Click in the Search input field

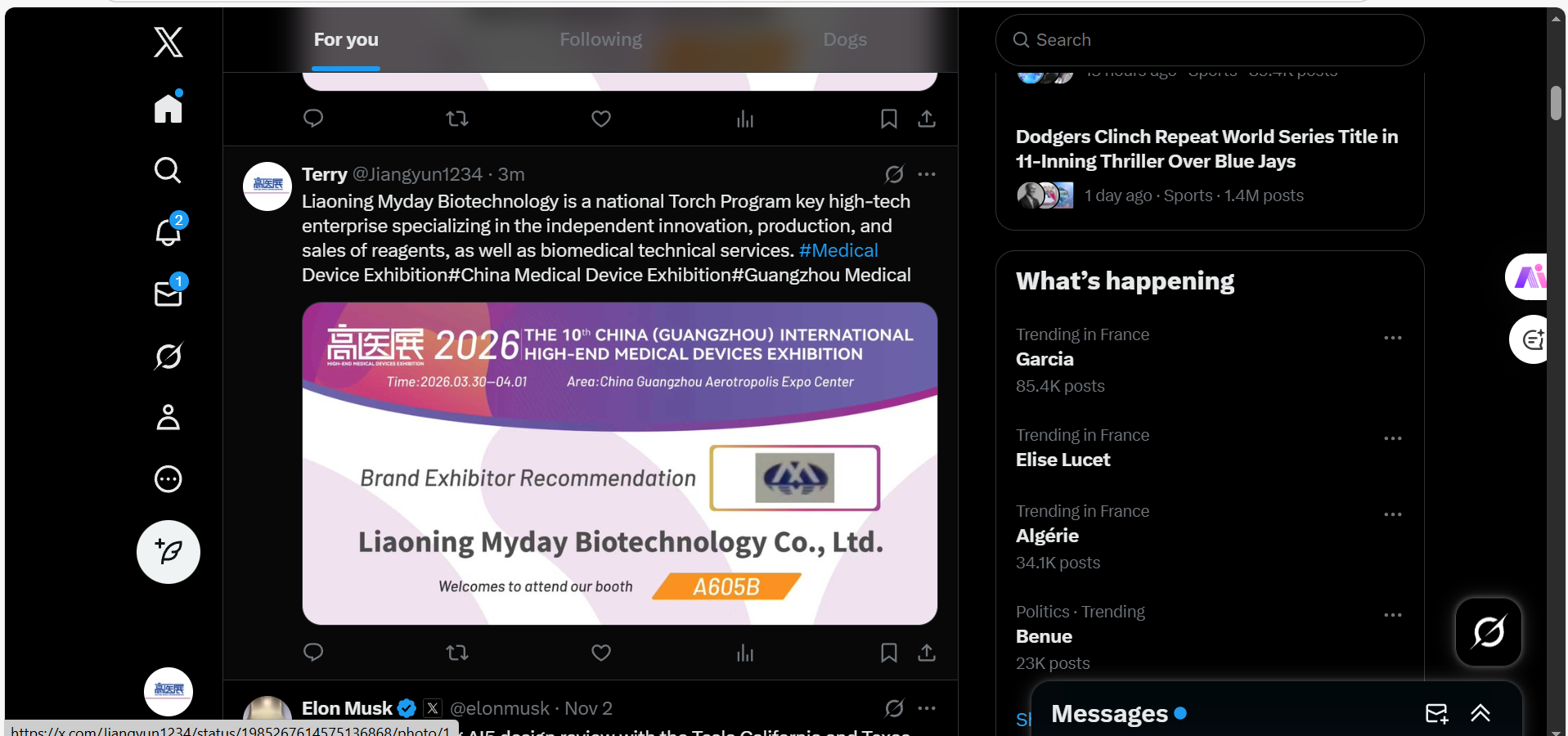[x=1219, y=40]
